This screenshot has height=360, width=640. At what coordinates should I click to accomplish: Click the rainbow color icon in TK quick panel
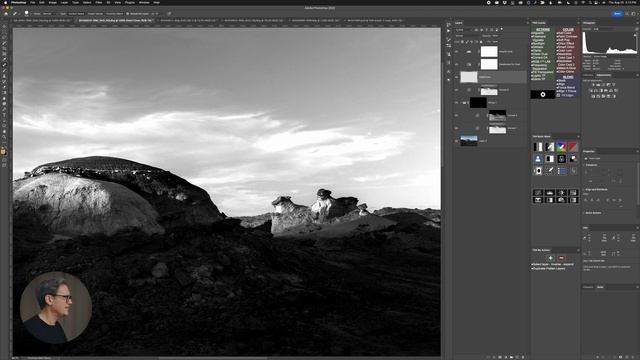(x=562, y=147)
